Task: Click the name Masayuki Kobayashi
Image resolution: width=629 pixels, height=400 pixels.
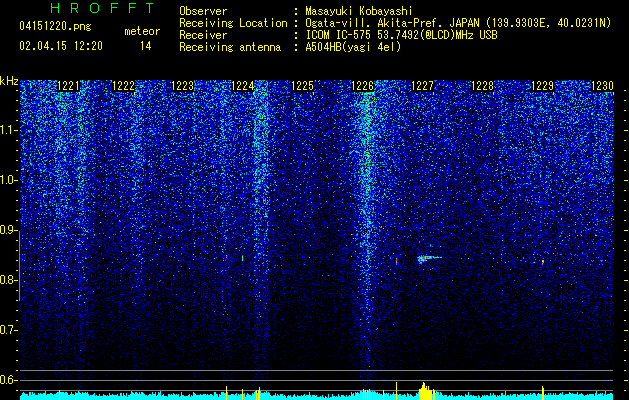Action: point(359,11)
